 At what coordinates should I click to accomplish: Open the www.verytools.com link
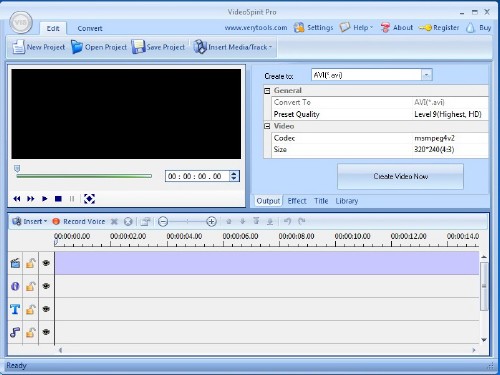tap(256, 28)
